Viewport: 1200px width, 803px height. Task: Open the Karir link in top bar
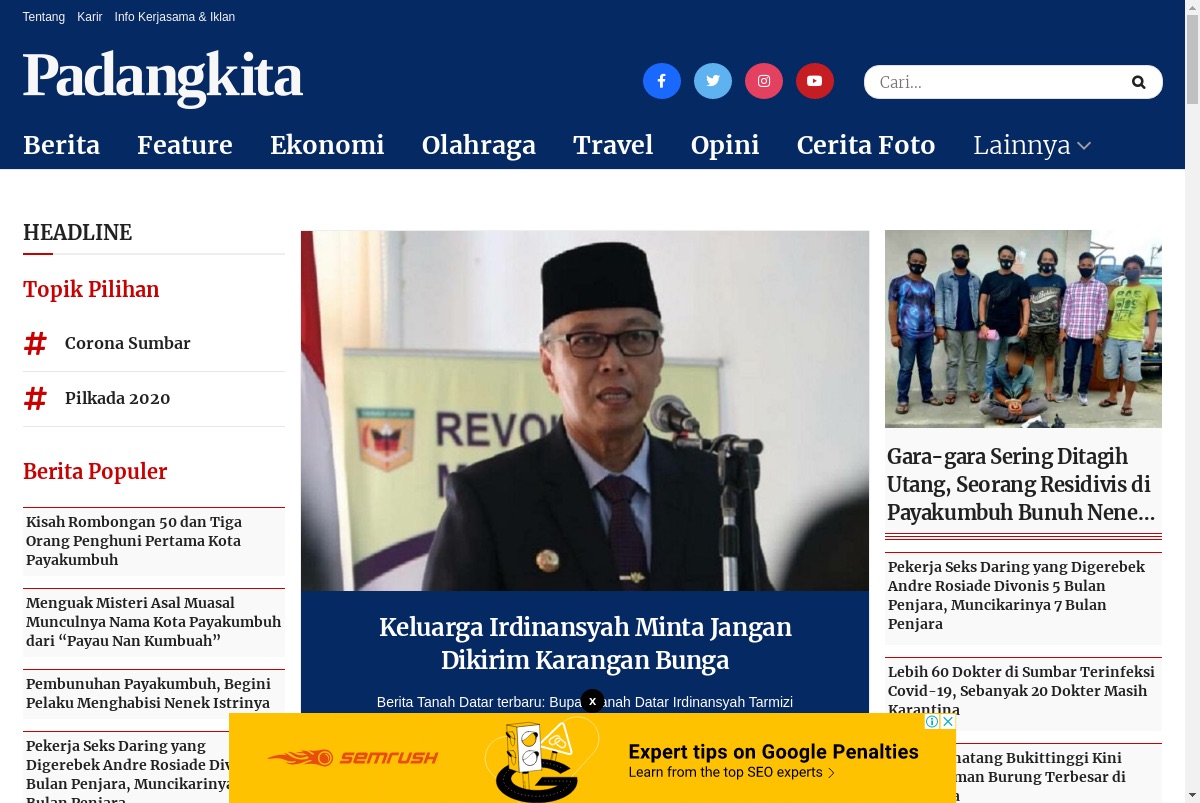90,17
